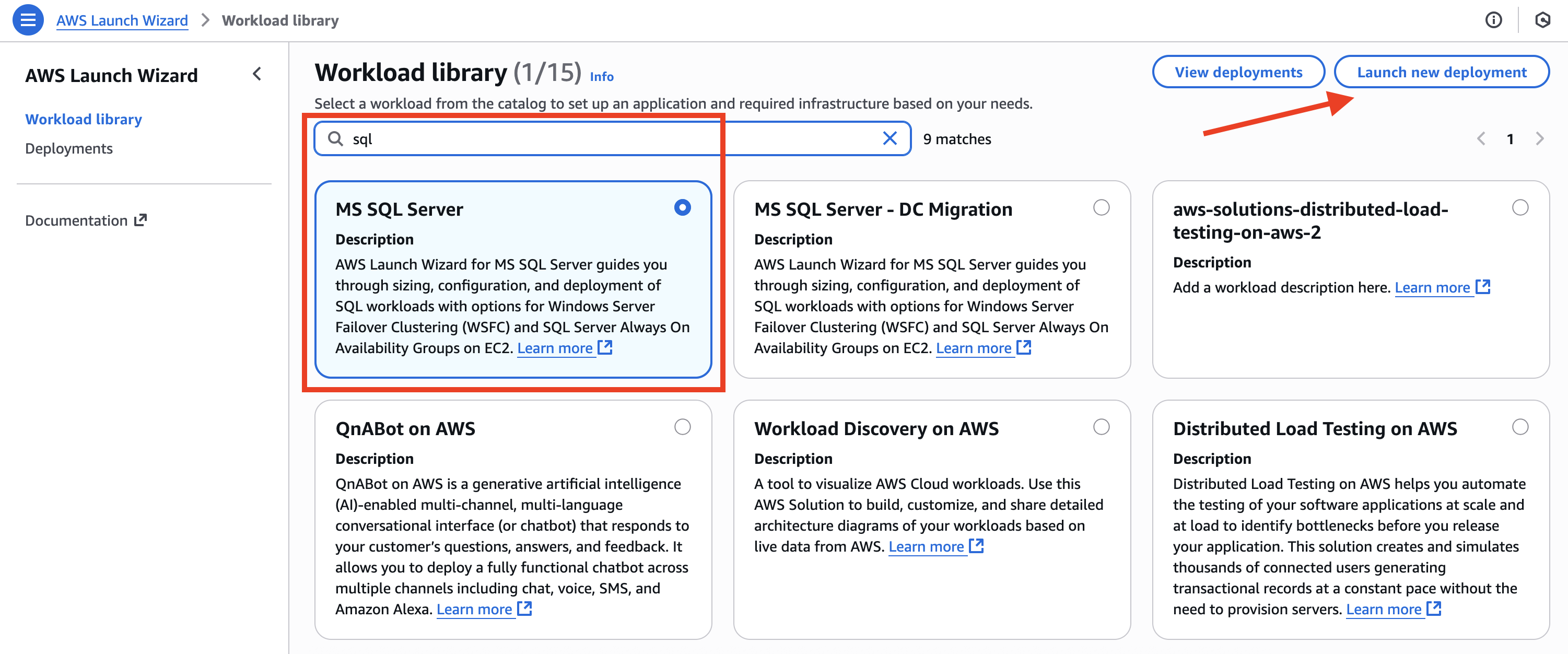Collapse the AWS Launch Wizard sidebar with the chevron
Viewport: 1568px width, 654px height.
pos(257,74)
